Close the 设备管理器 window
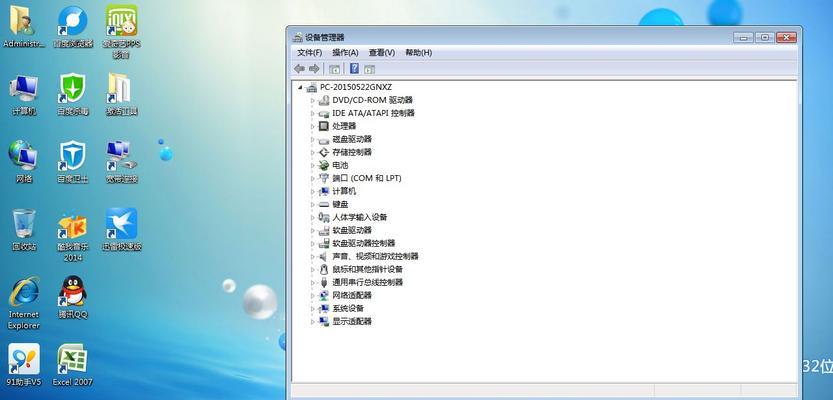833x400 pixels. pos(786,37)
